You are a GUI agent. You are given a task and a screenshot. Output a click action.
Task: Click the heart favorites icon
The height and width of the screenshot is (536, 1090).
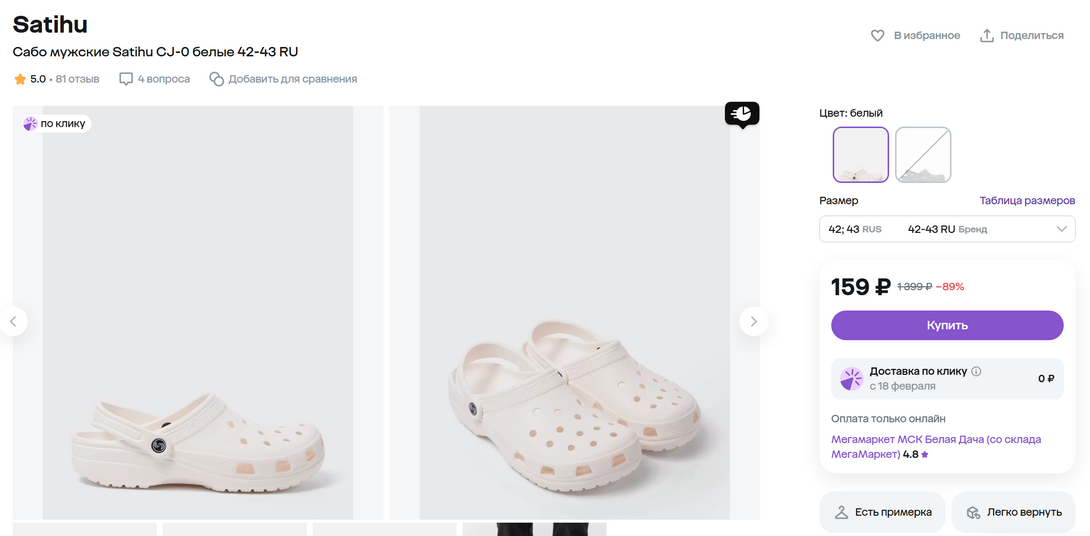pos(878,36)
